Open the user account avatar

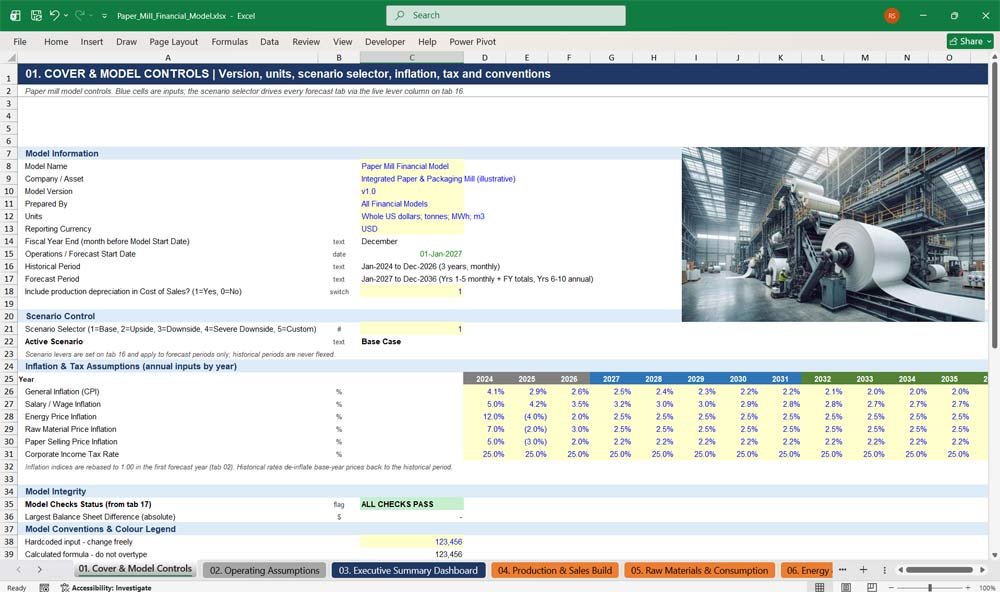click(x=892, y=15)
